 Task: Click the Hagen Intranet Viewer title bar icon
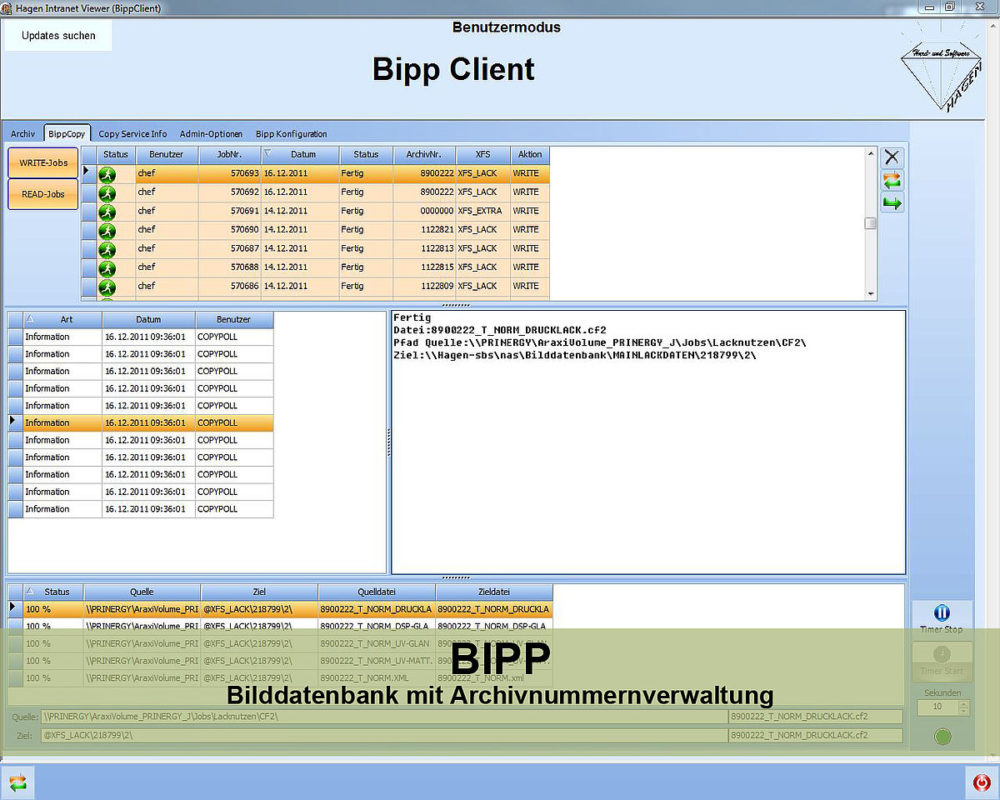(7, 8)
